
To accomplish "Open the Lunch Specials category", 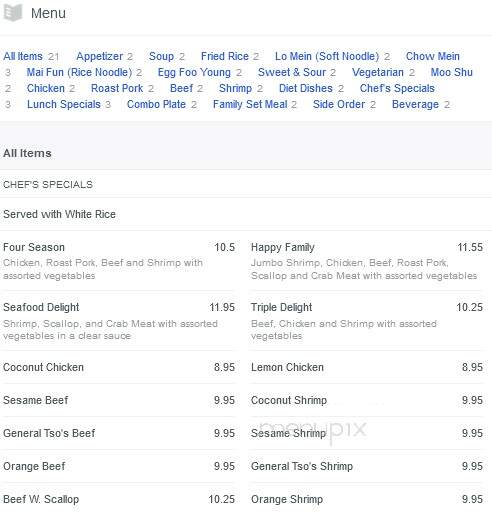I will click(64, 104).
